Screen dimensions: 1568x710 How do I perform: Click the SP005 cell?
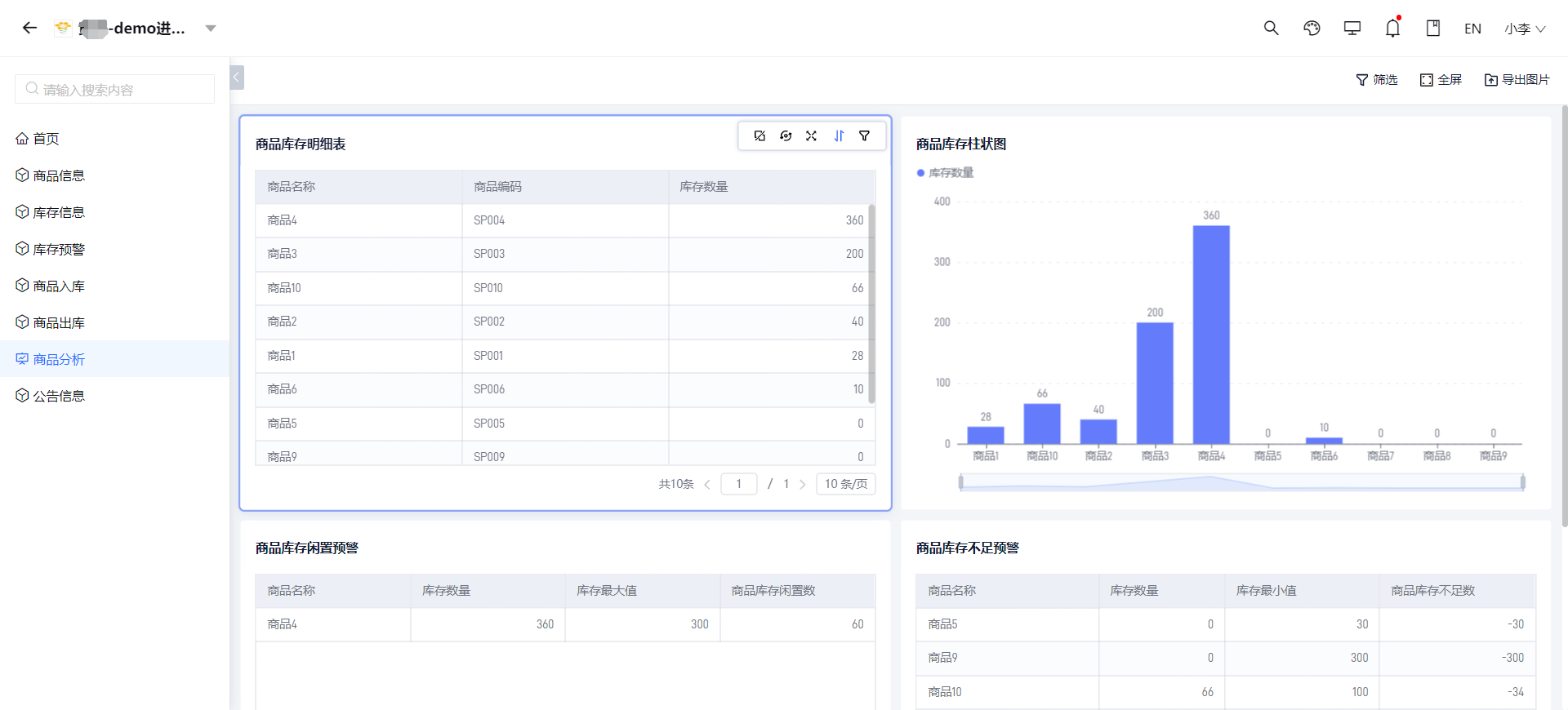tap(565, 424)
